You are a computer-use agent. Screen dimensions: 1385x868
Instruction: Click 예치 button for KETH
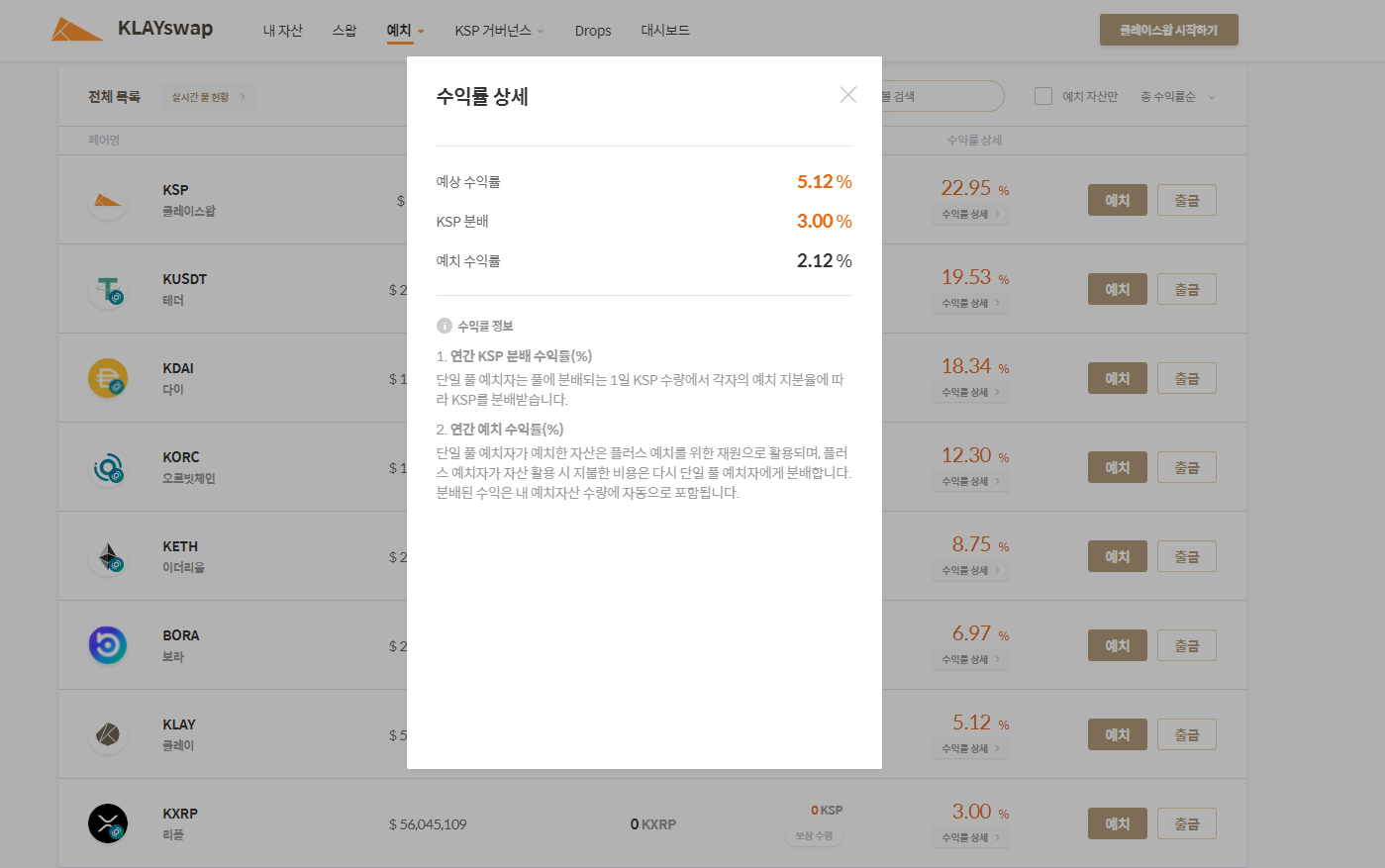point(1118,556)
